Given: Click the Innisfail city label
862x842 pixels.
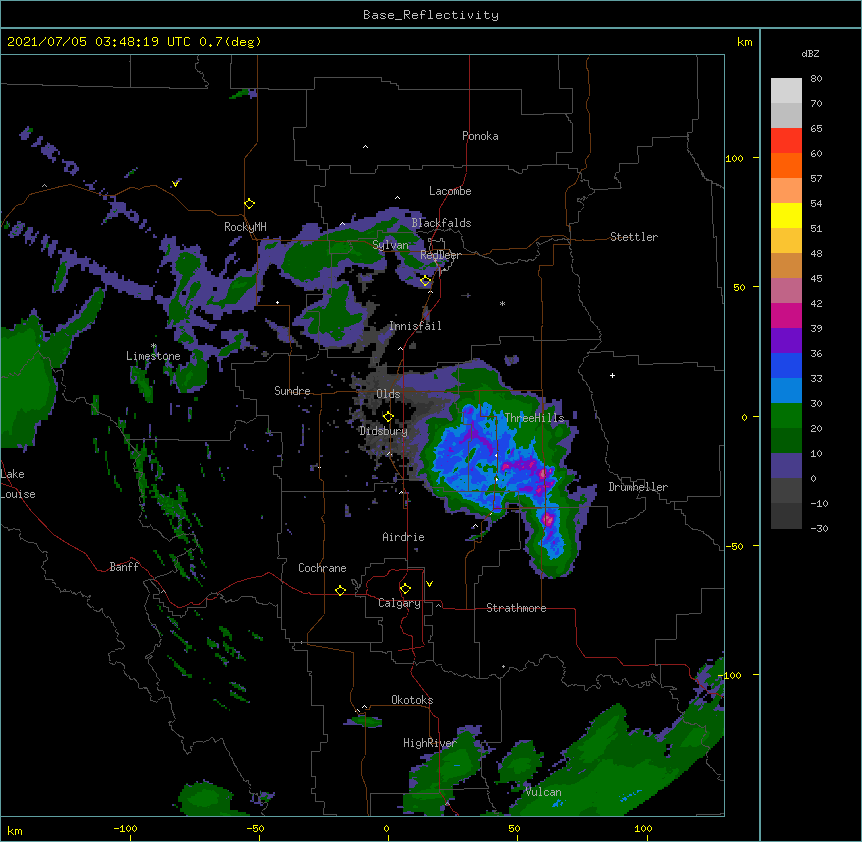Looking at the screenshot, I should point(415,326).
